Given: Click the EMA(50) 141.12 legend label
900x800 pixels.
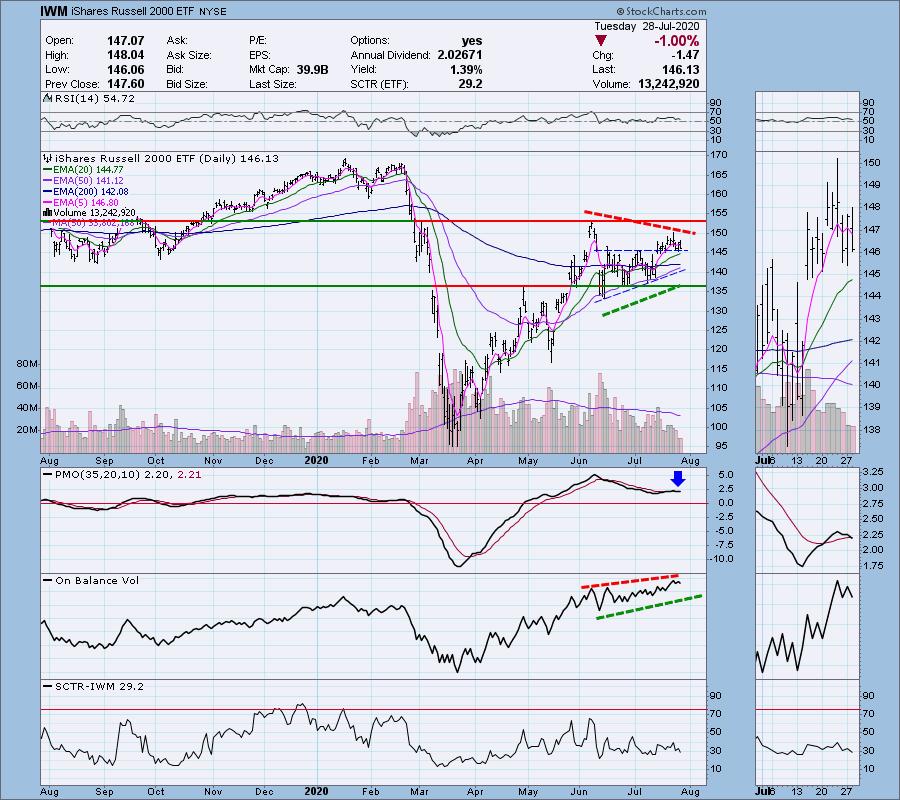Looking at the screenshot, I should pos(88,181).
